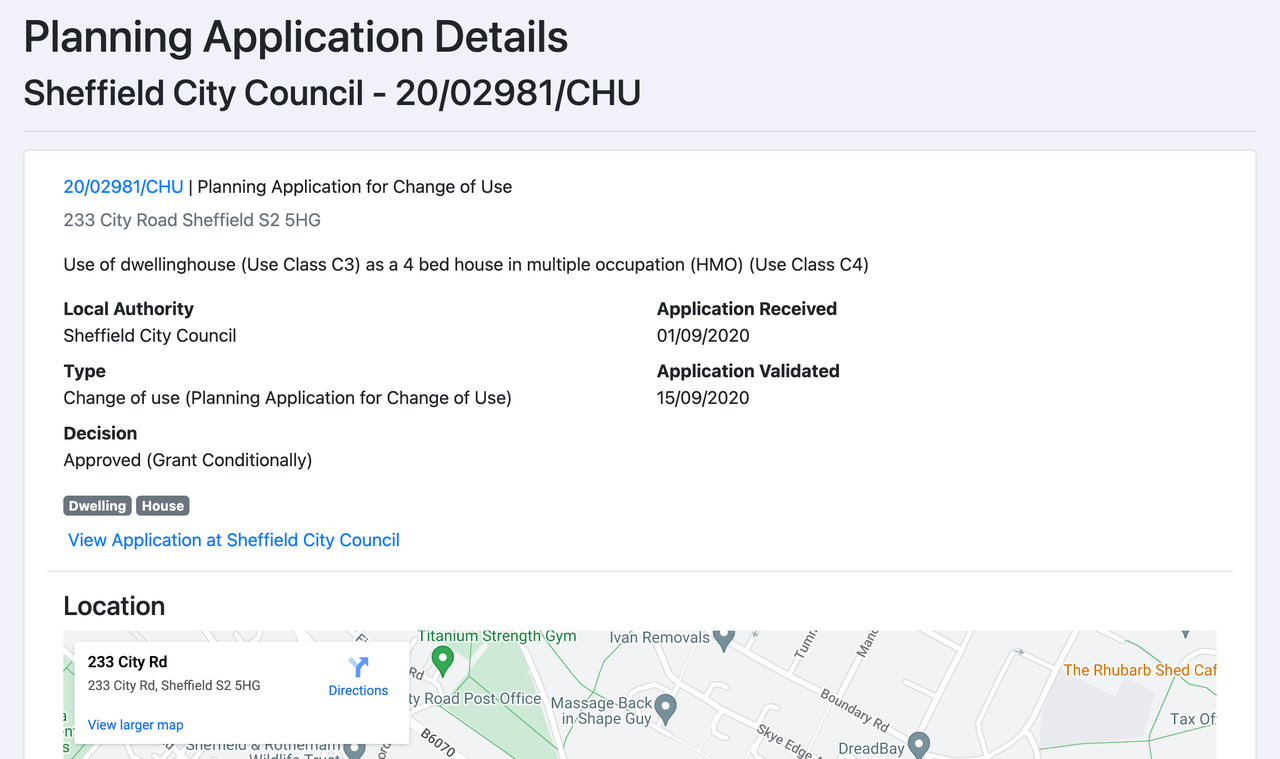Open the 20/02981/CHU reference link
The height and width of the screenshot is (759, 1280).
123,187
